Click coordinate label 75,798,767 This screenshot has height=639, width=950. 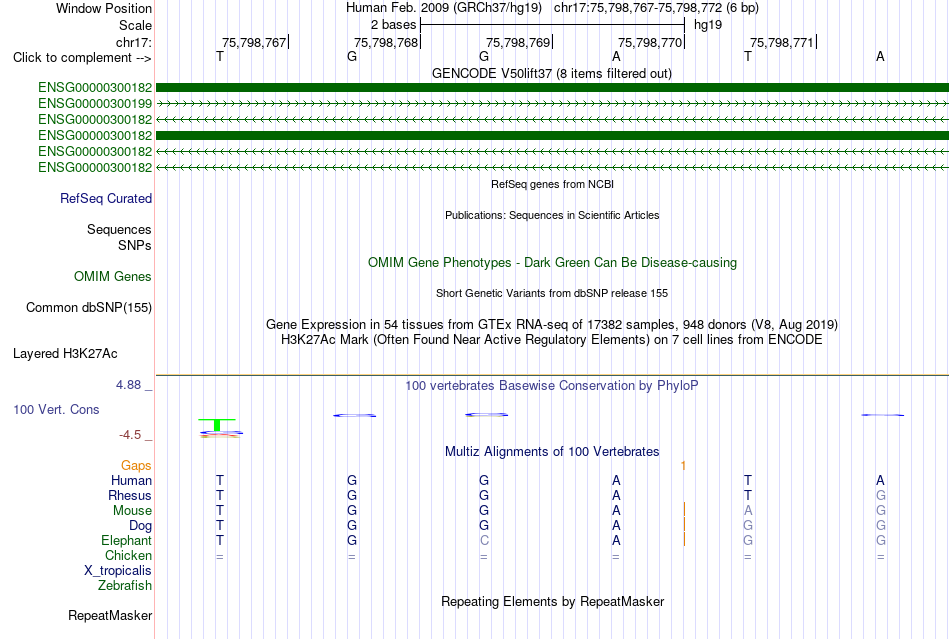(x=254, y=42)
